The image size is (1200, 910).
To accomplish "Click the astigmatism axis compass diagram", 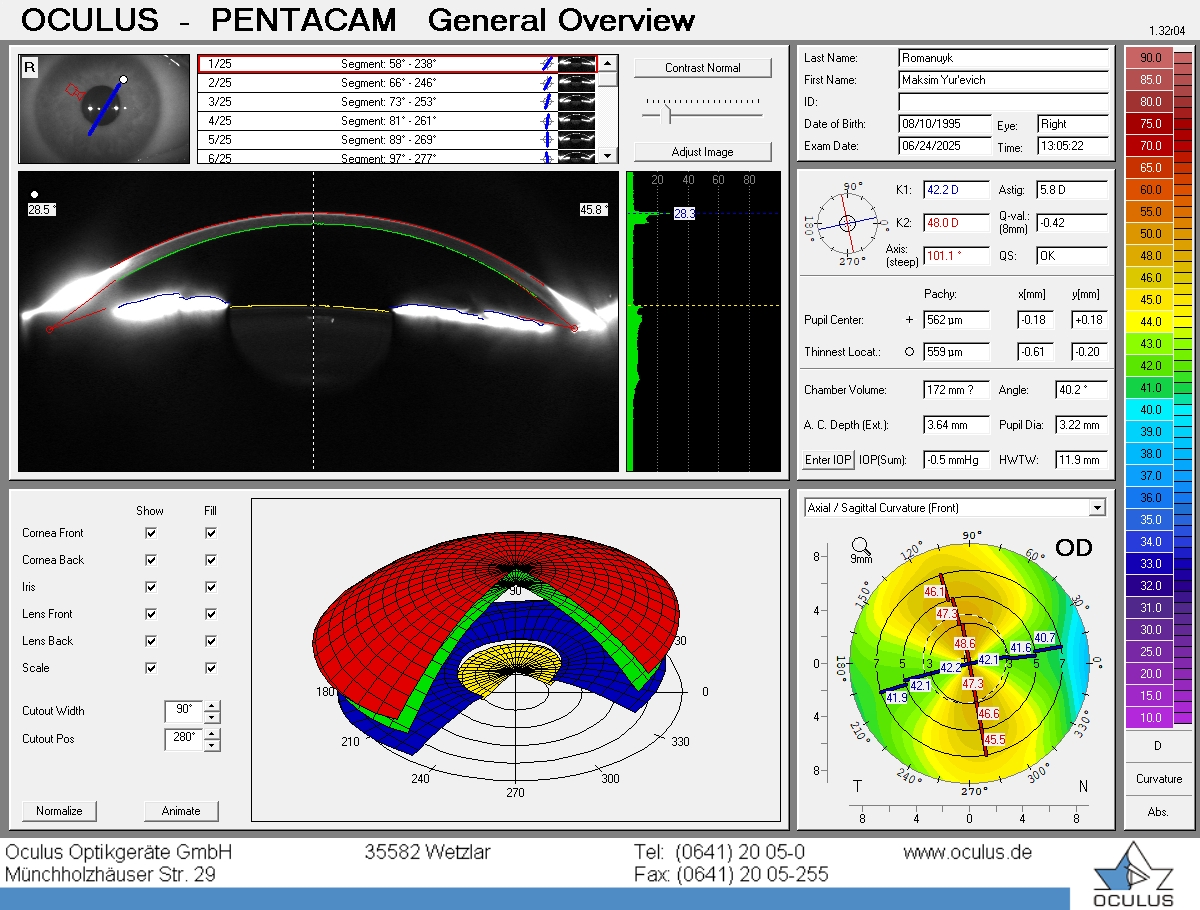I will pyautogui.click(x=847, y=222).
